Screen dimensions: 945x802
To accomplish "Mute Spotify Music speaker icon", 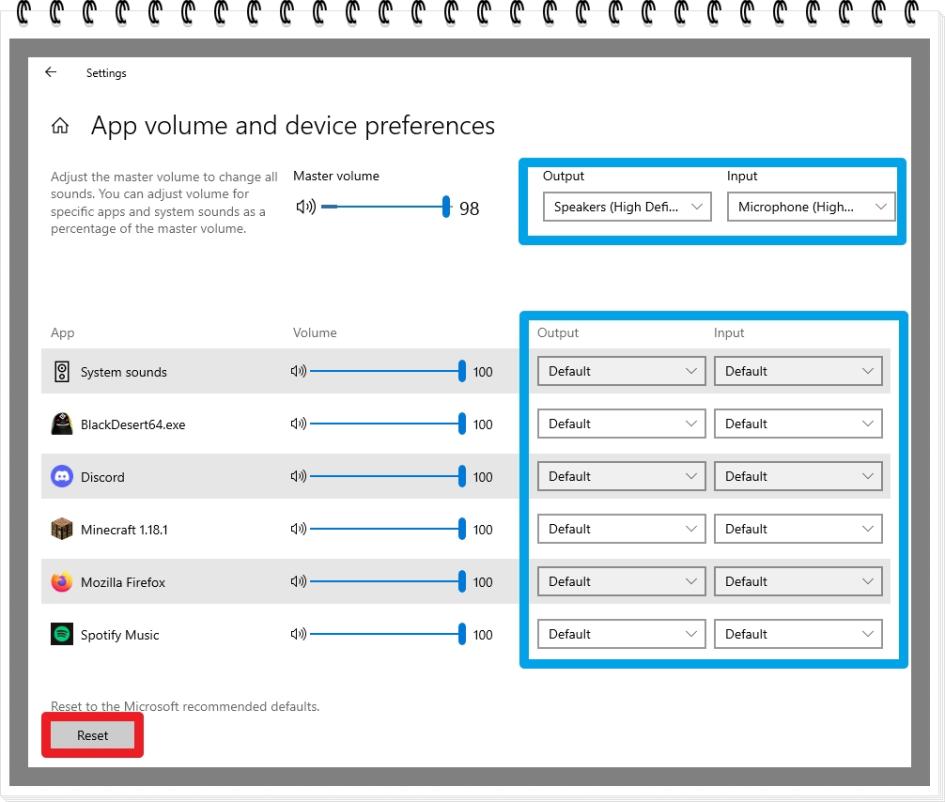I will [297, 635].
